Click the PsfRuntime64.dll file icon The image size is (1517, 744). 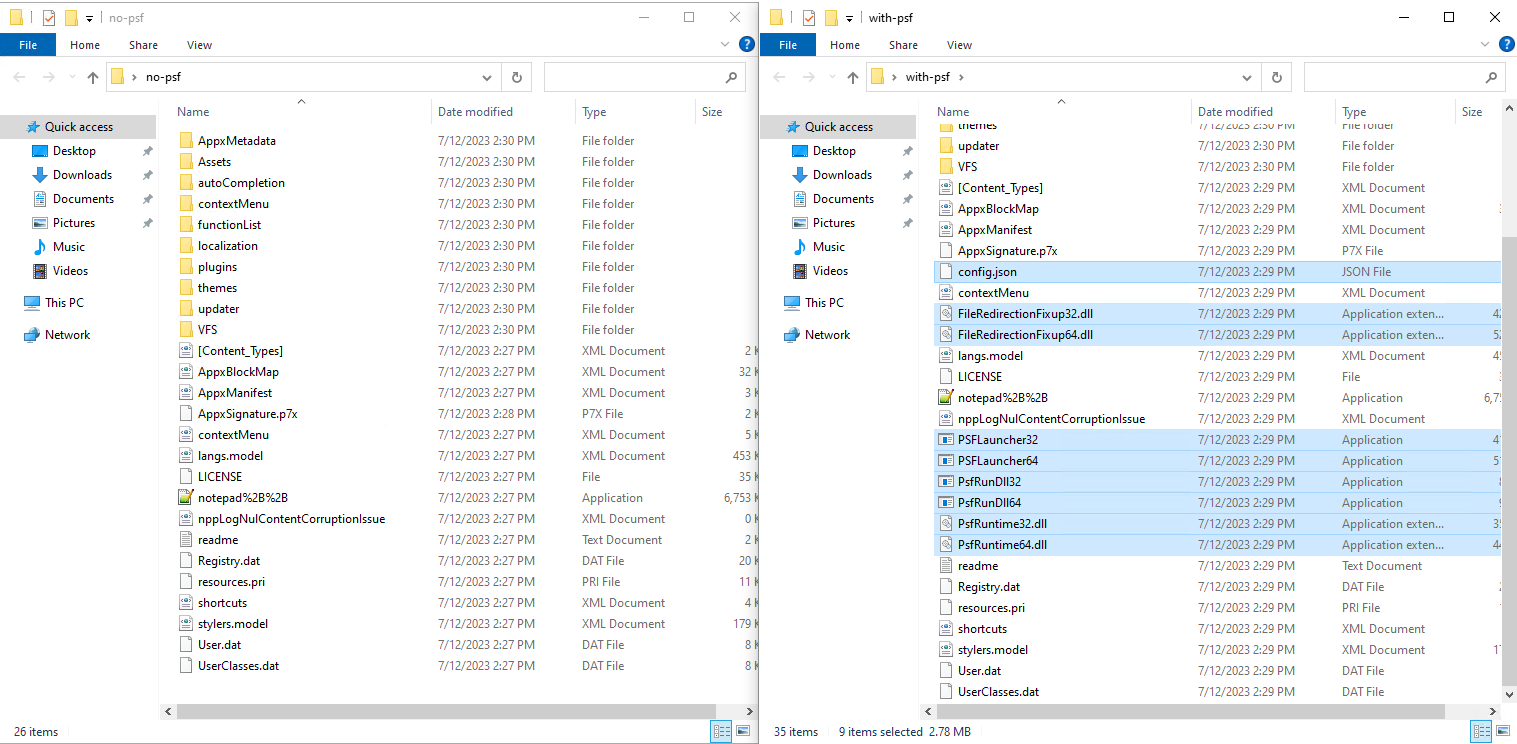(x=946, y=545)
